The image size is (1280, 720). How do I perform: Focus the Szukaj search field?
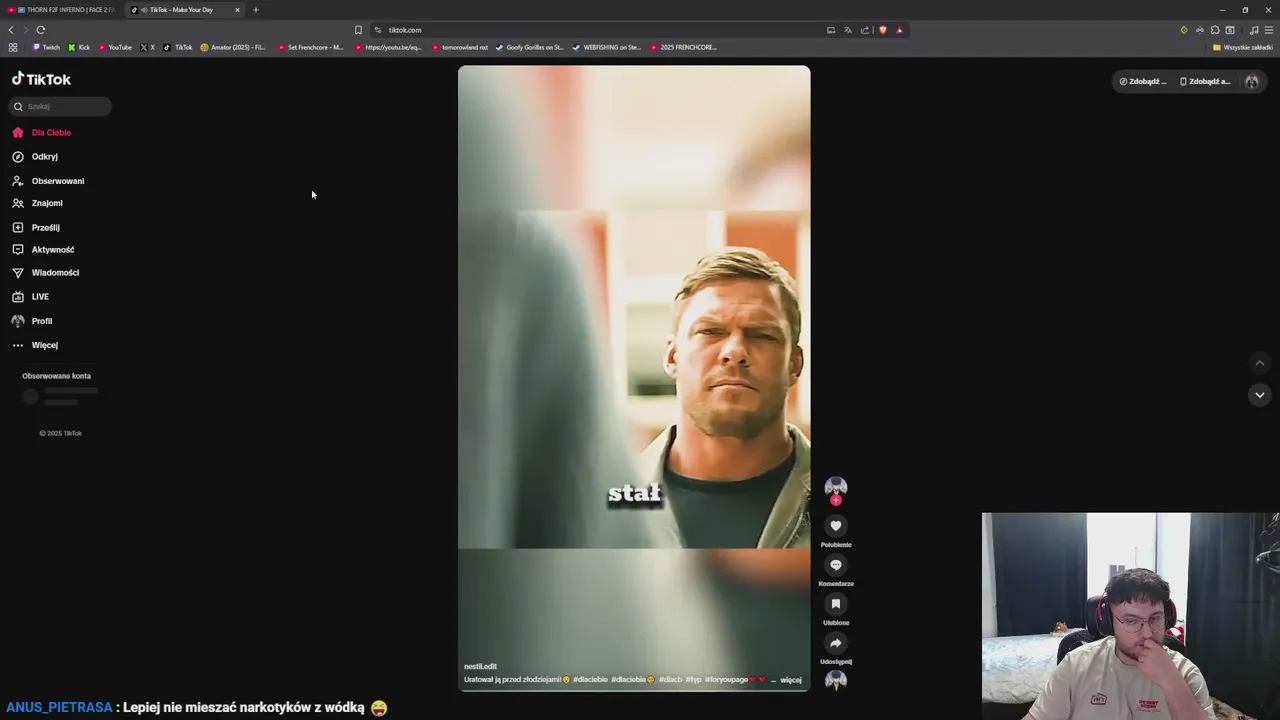point(60,106)
